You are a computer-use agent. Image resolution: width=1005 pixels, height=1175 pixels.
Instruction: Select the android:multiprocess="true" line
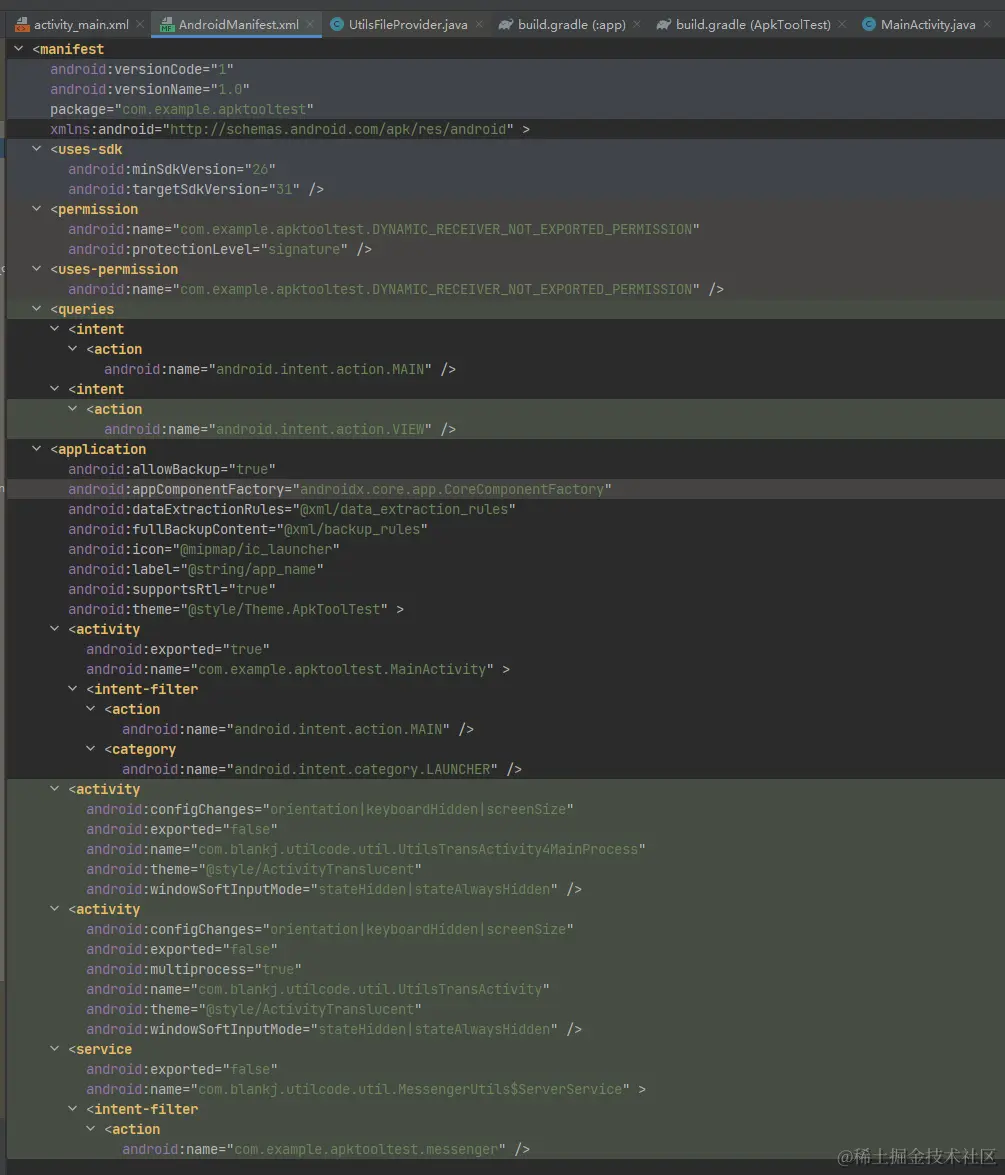[193, 969]
